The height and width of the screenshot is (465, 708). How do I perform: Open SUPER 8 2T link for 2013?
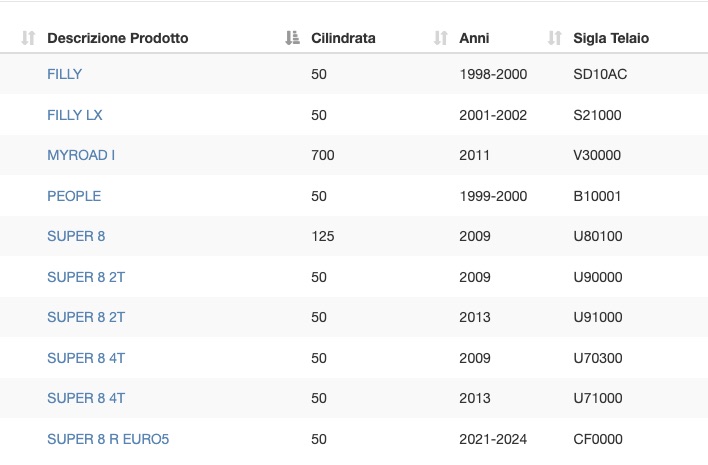[86, 317]
